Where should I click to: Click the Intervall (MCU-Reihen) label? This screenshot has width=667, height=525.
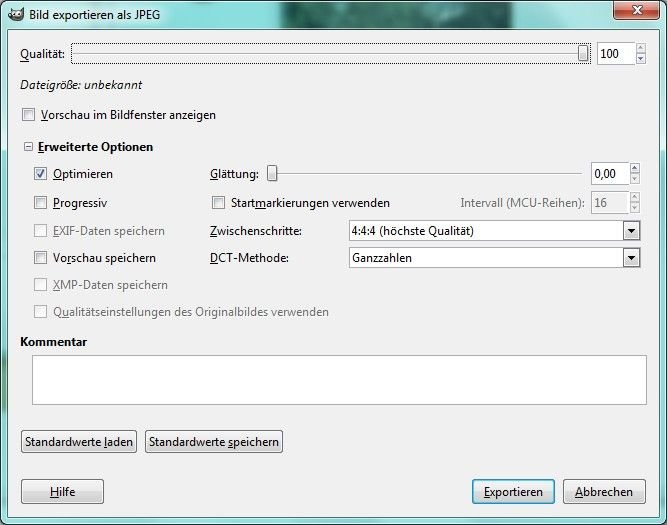[522, 203]
